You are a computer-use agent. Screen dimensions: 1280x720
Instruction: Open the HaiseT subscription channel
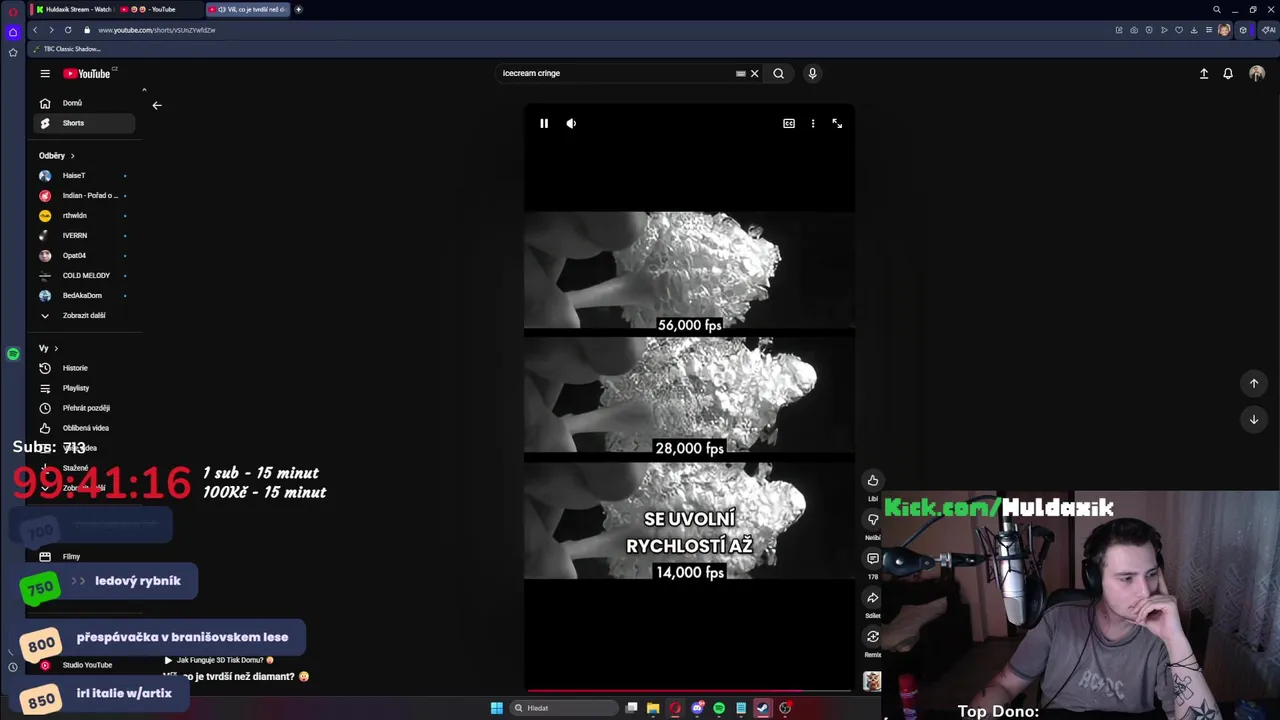click(x=84, y=176)
